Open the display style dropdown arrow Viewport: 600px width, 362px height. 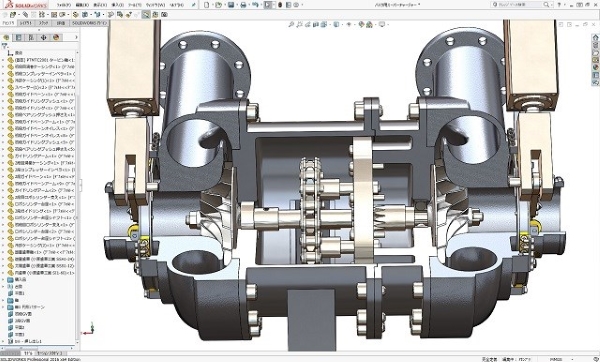coord(341,24)
